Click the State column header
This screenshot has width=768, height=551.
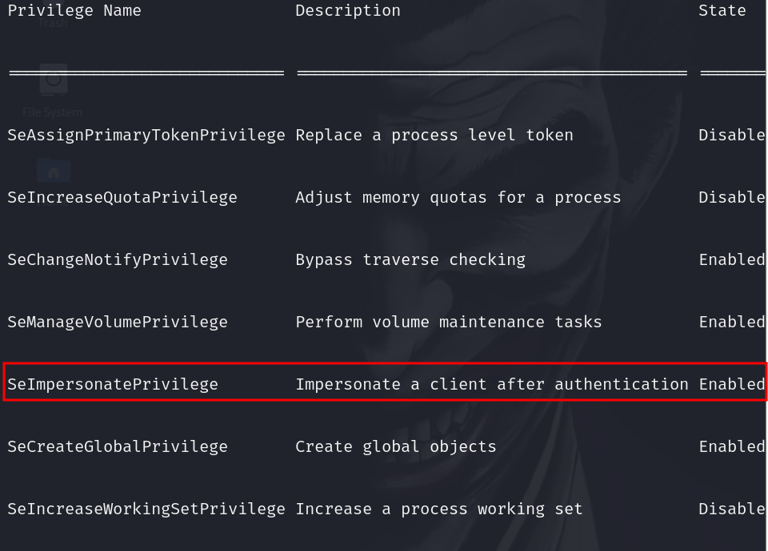[722, 10]
